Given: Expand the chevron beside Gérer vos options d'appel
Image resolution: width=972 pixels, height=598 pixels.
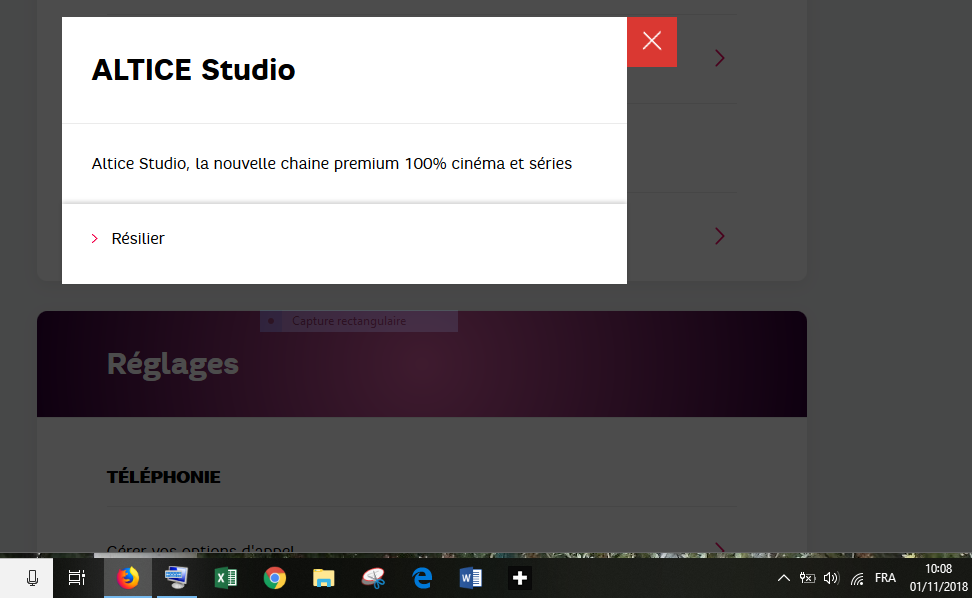Looking at the screenshot, I should [x=720, y=548].
